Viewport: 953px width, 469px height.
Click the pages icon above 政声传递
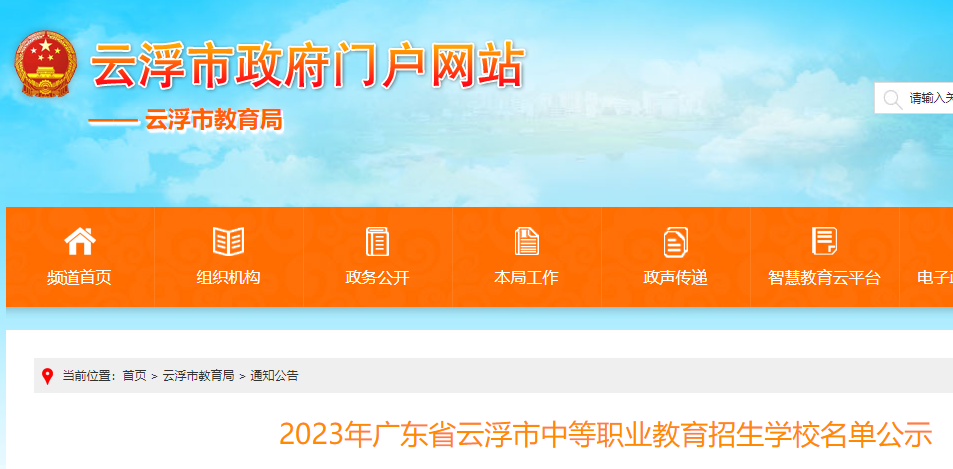[x=675, y=242]
